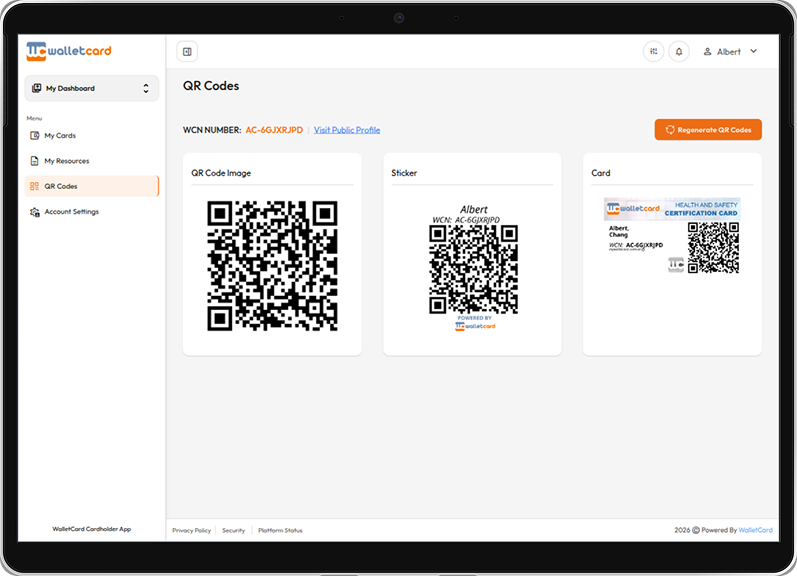Click the QR Codes page heading

[211, 86]
